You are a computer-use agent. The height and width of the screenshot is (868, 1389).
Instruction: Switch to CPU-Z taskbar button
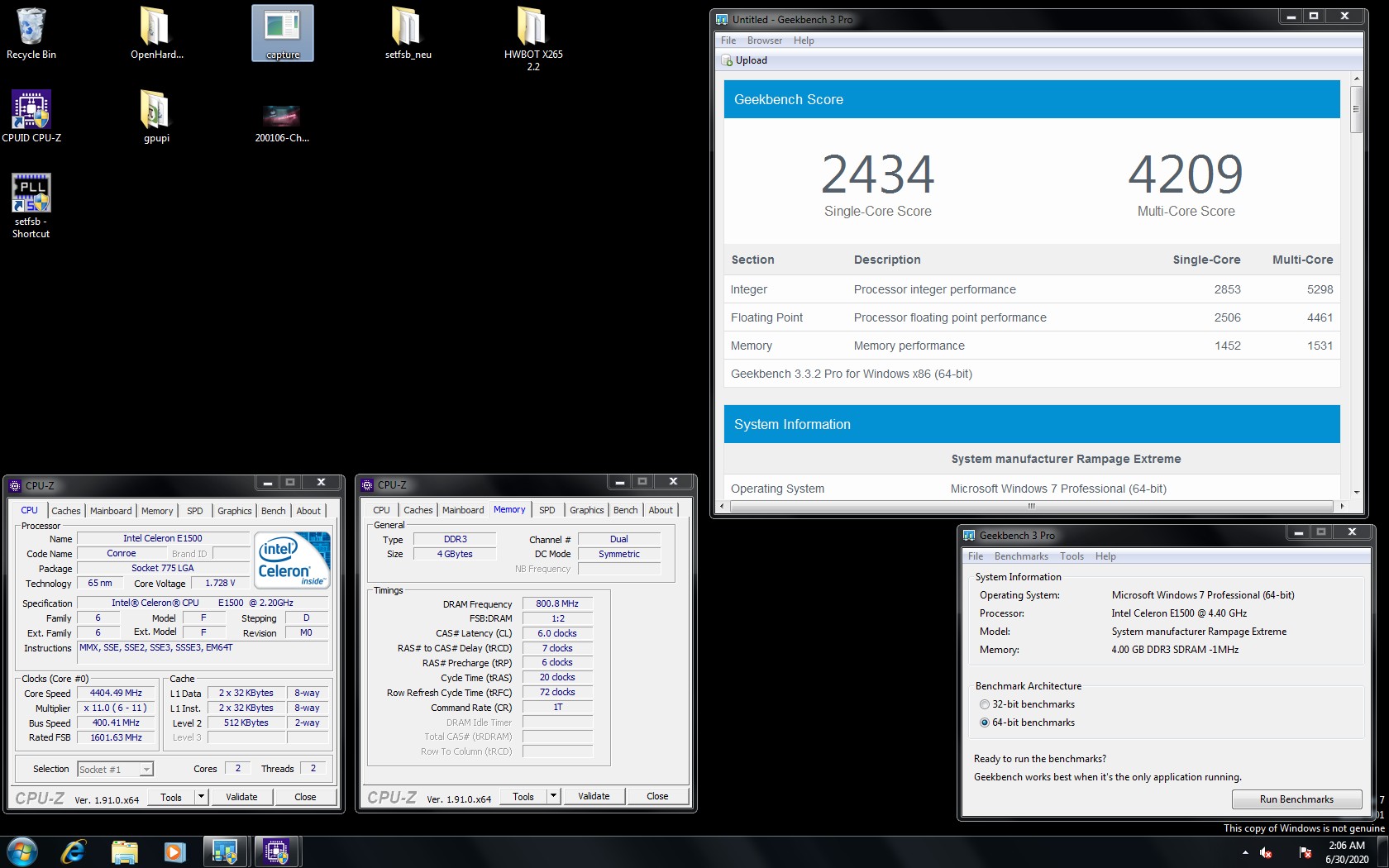276,851
